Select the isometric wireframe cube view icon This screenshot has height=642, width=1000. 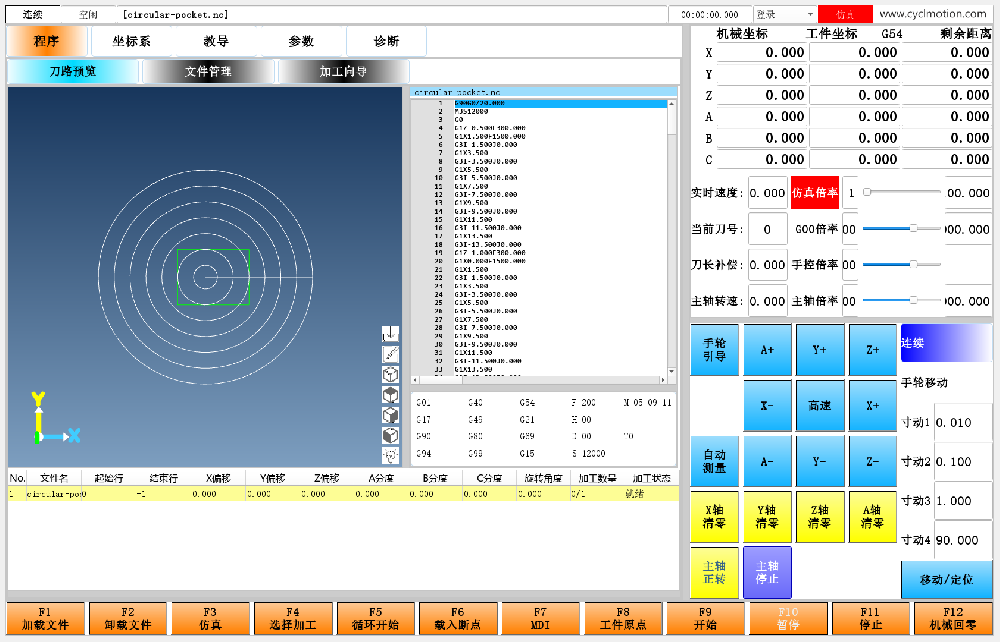pyautogui.click(x=390, y=374)
